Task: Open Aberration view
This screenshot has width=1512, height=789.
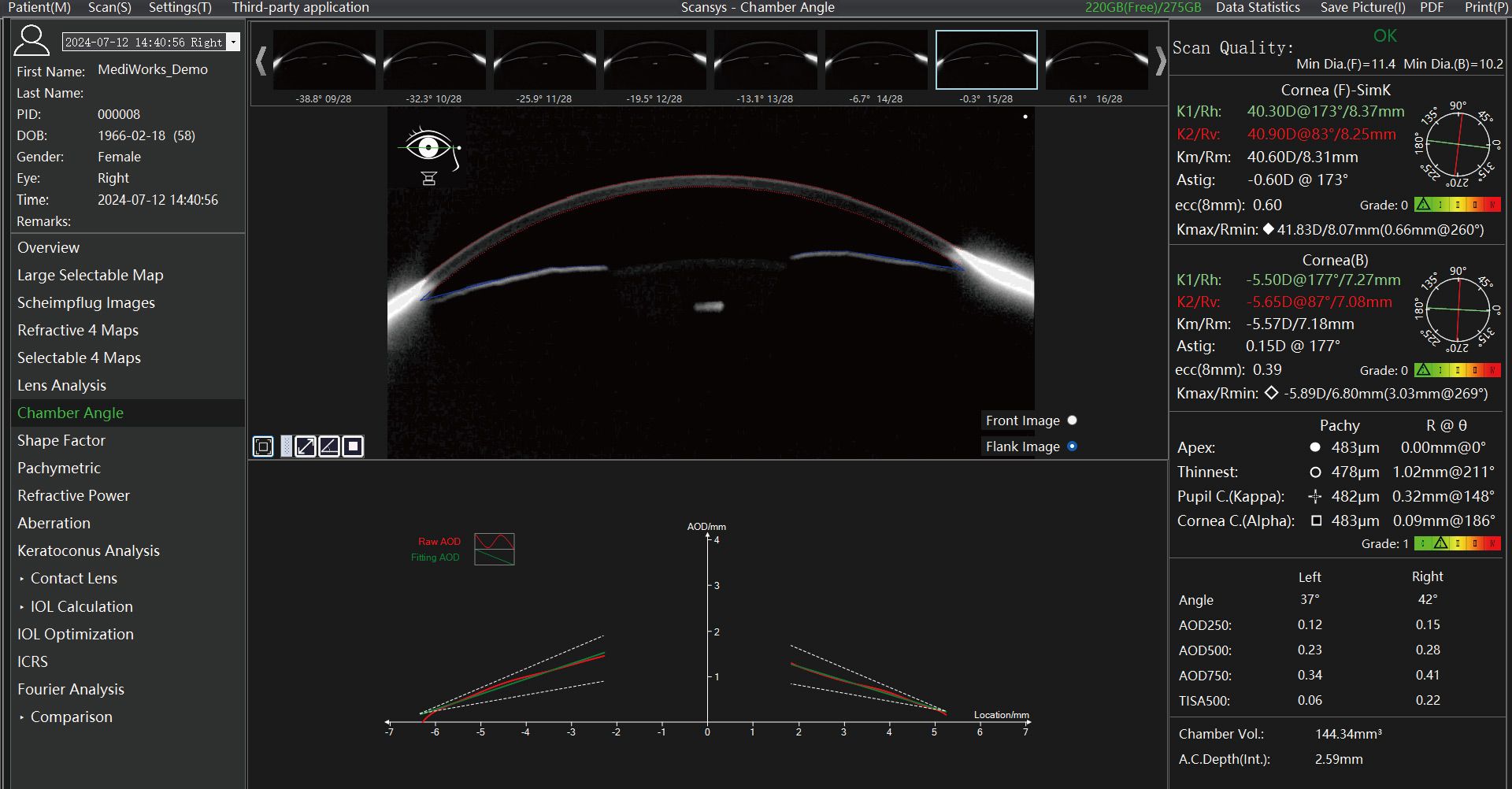Action: (128, 523)
